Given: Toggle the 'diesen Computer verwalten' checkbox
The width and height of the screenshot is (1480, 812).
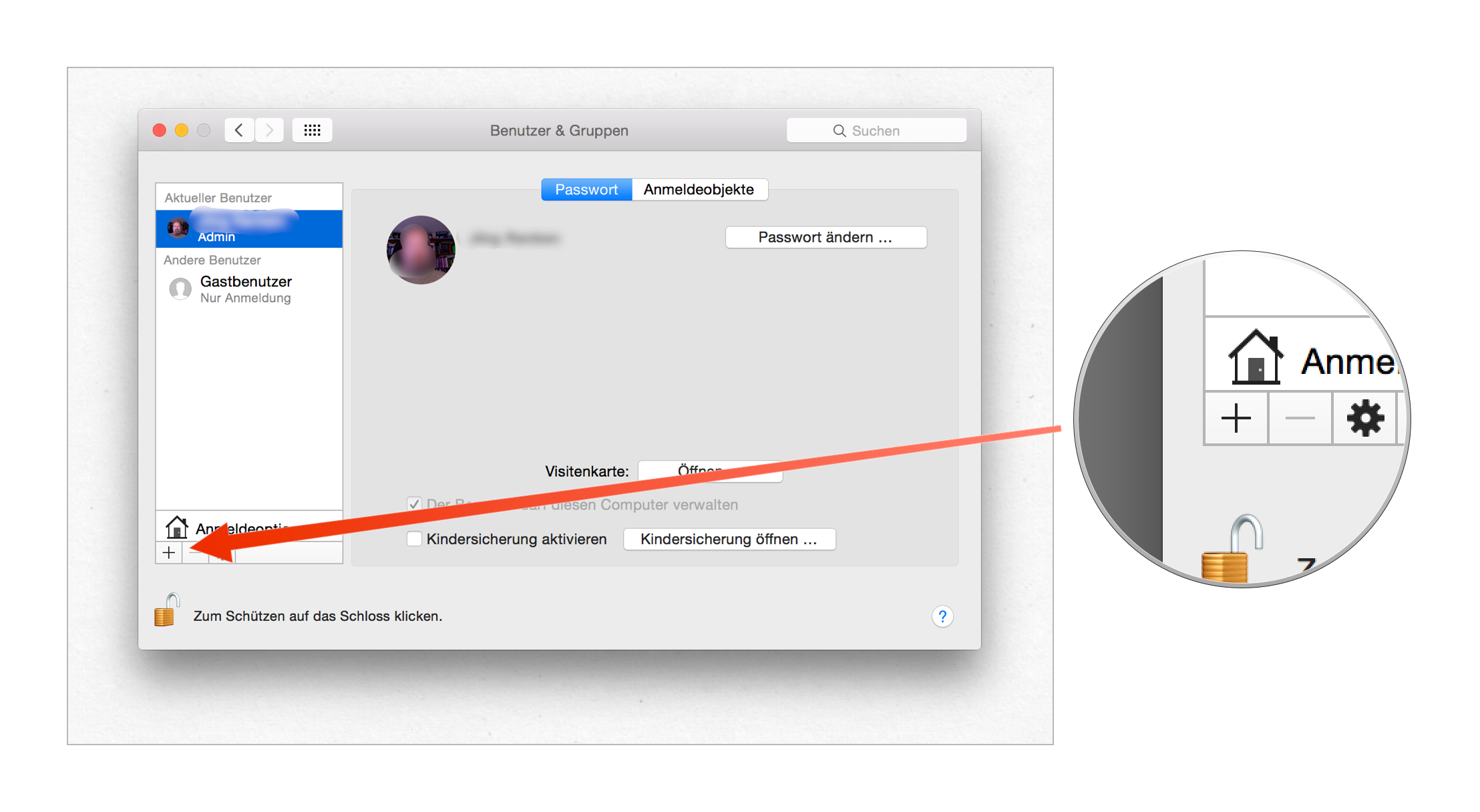Looking at the screenshot, I should [414, 504].
